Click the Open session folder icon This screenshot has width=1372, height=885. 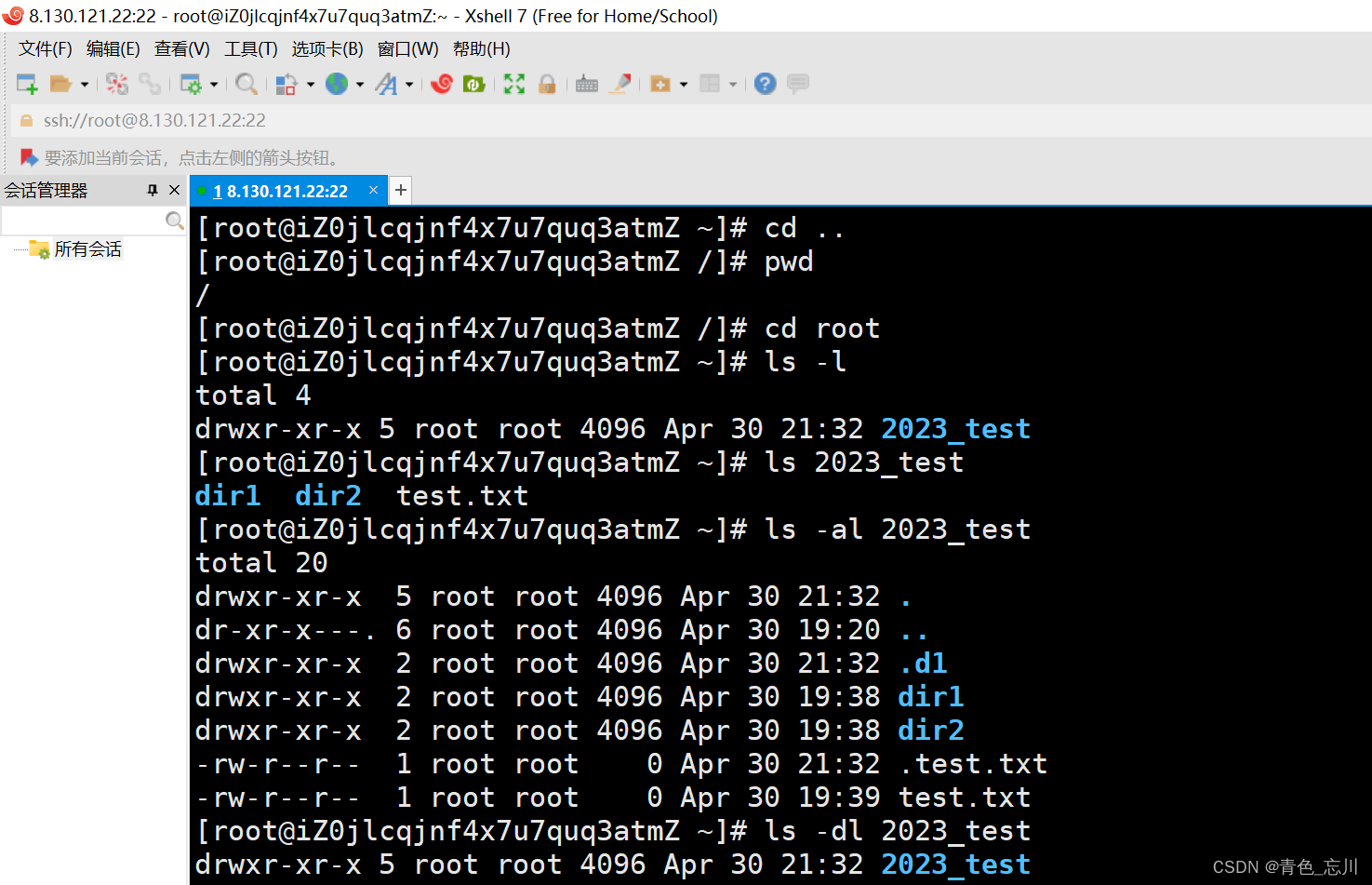coord(60,84)
